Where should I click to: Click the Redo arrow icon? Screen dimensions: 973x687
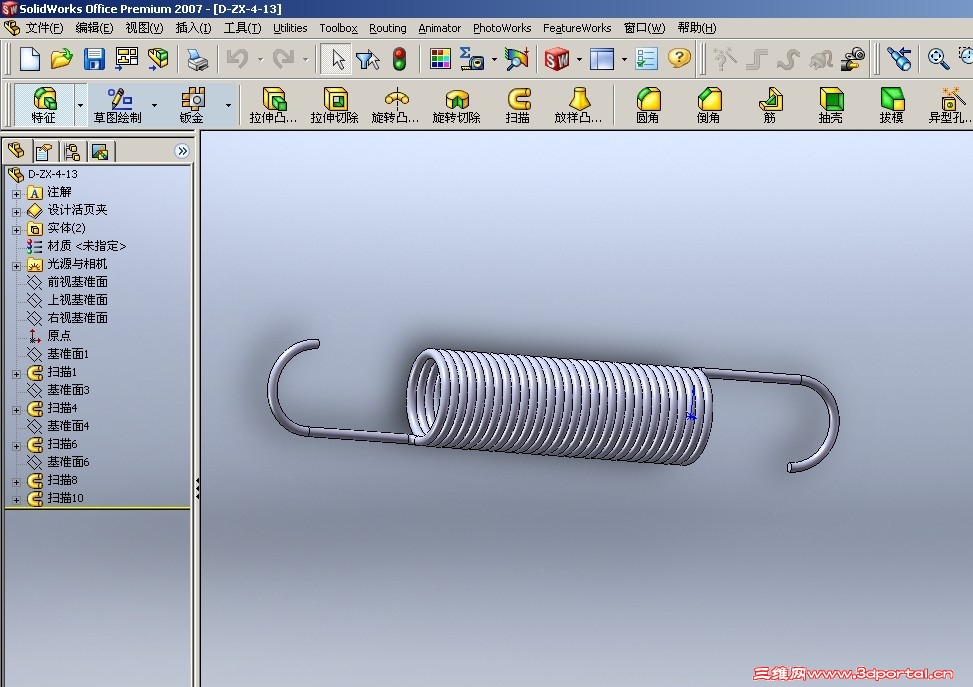coord(284,60)
